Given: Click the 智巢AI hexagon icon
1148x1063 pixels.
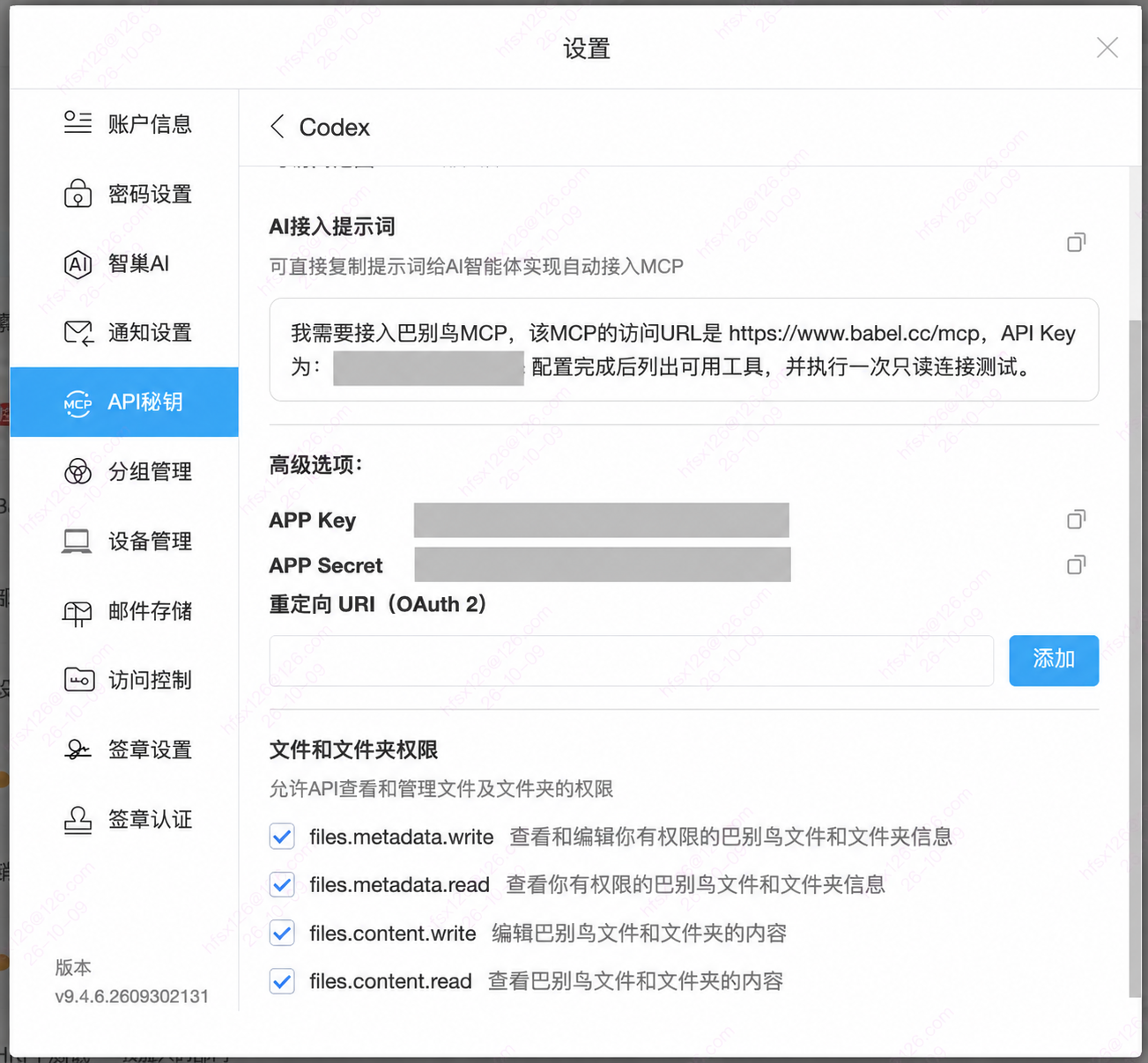Looking at the screenshot, I should click(x=78, y=263).
